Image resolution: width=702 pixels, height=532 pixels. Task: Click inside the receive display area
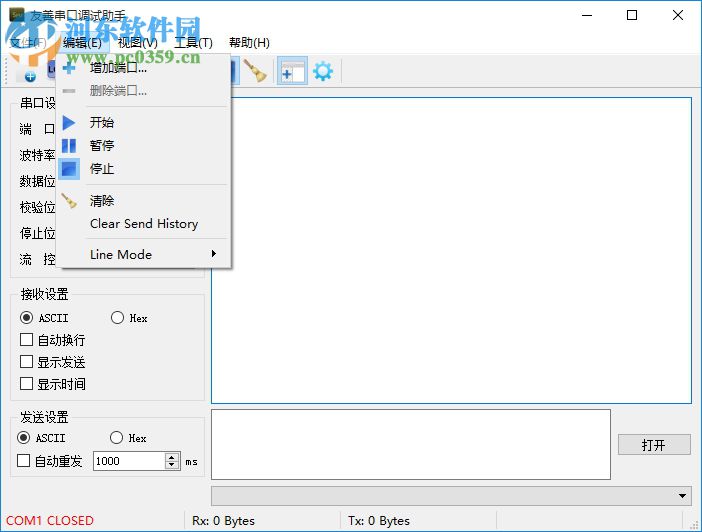tap(451, 251)
